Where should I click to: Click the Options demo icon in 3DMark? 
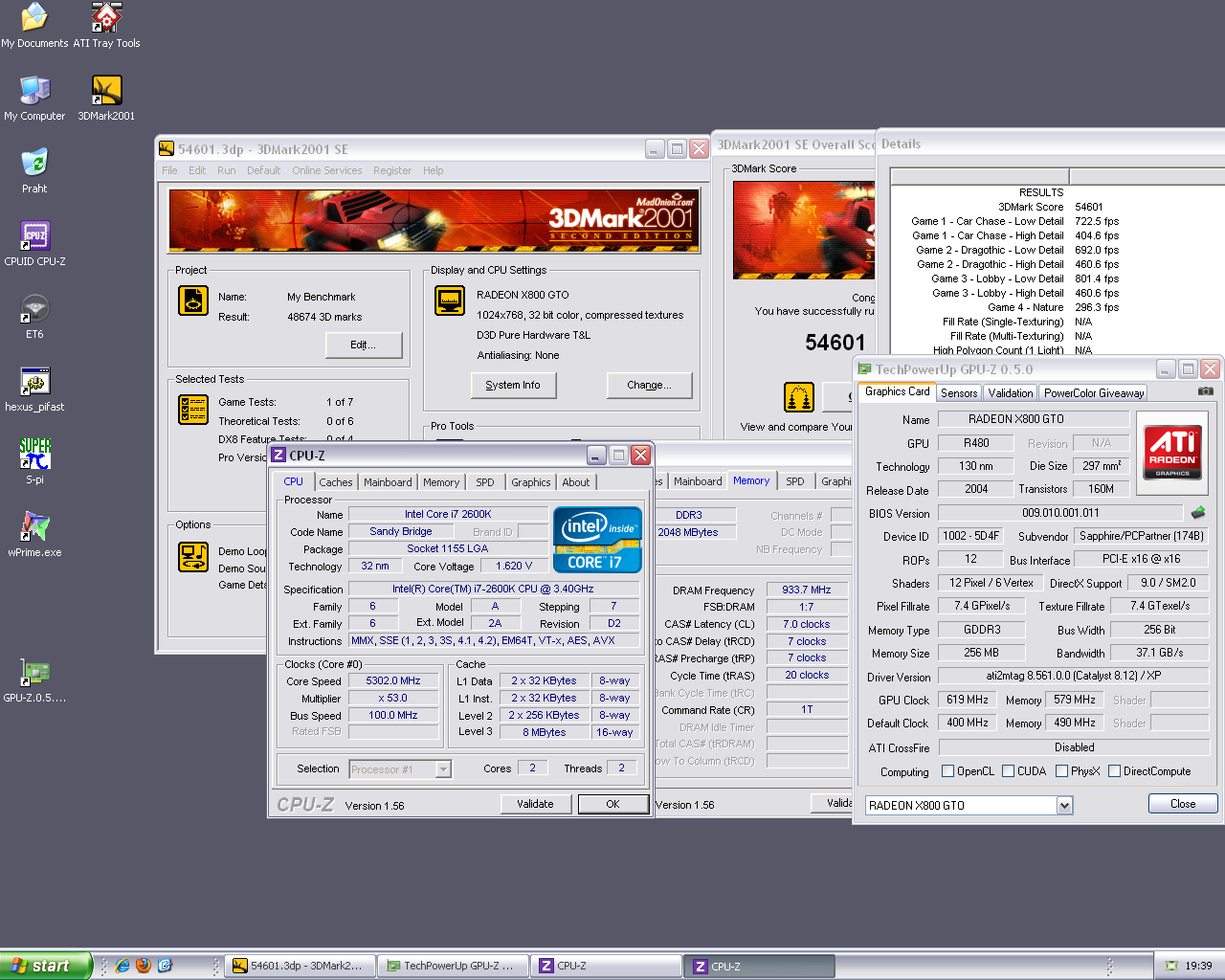193,557
